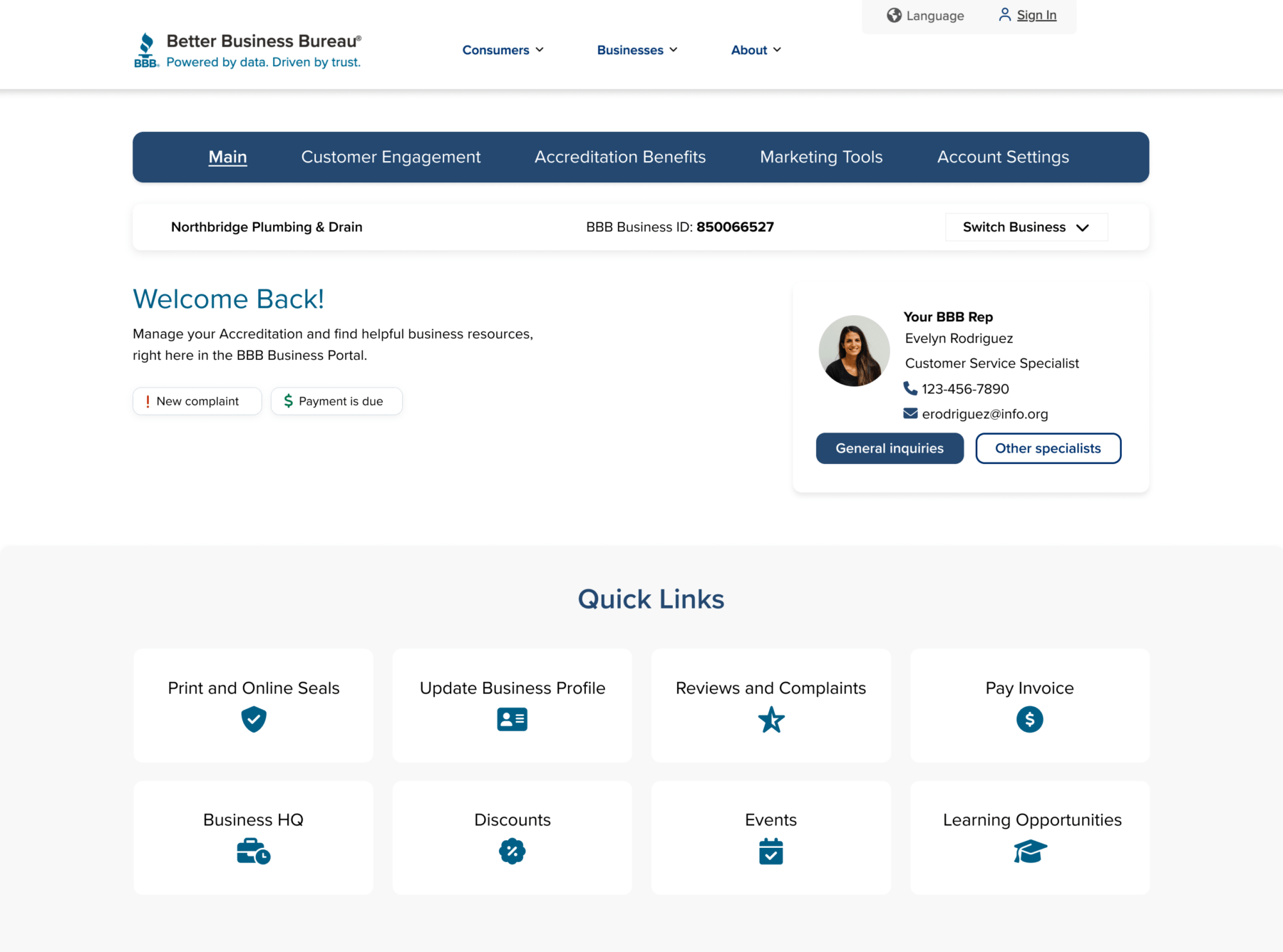1283x952 pixels.
Task: Click the Other specialists button
Action: click(x=1047, y=448)
